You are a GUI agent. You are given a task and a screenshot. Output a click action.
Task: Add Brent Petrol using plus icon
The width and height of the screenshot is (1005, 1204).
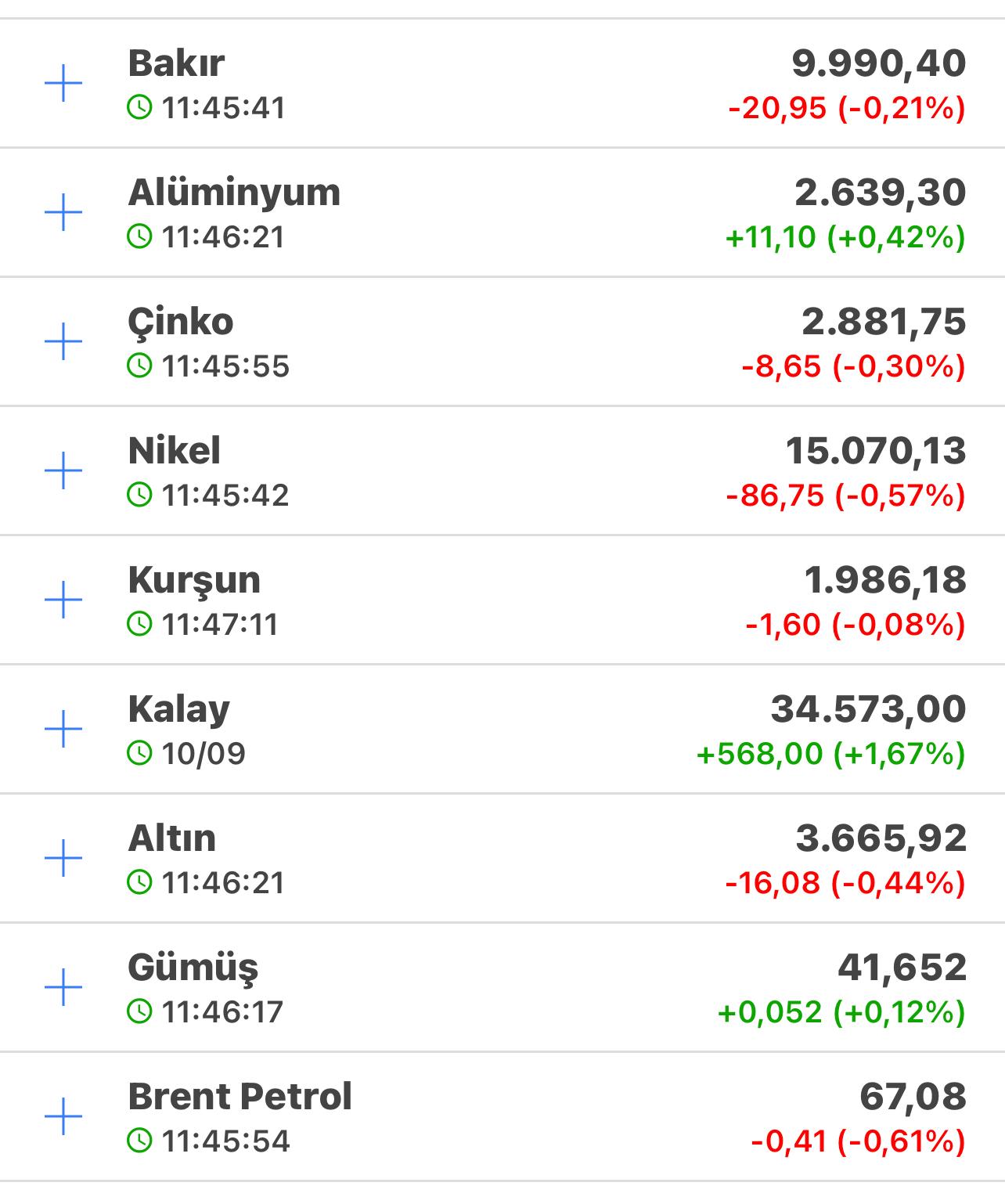(x=63, y=1117)
